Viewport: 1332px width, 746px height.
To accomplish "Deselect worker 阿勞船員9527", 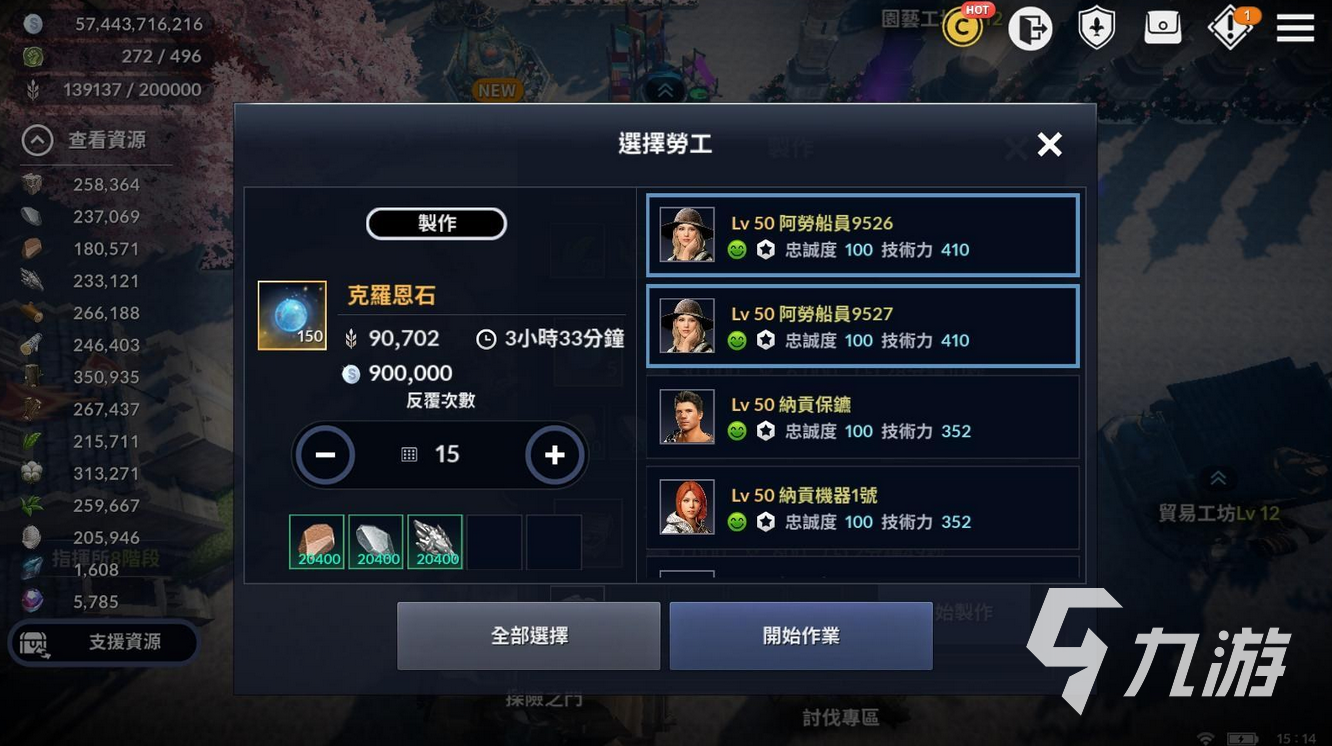I will [x=862, y=327].
